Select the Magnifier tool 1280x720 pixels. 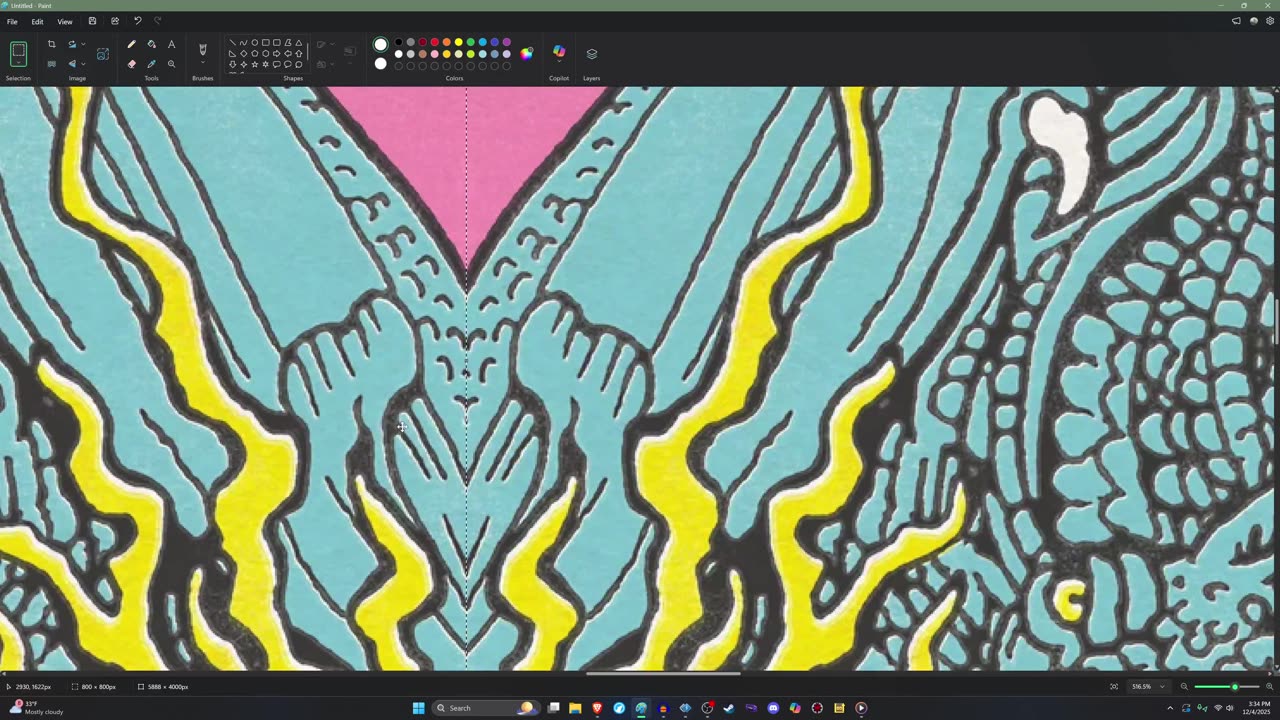pos(171,64)
